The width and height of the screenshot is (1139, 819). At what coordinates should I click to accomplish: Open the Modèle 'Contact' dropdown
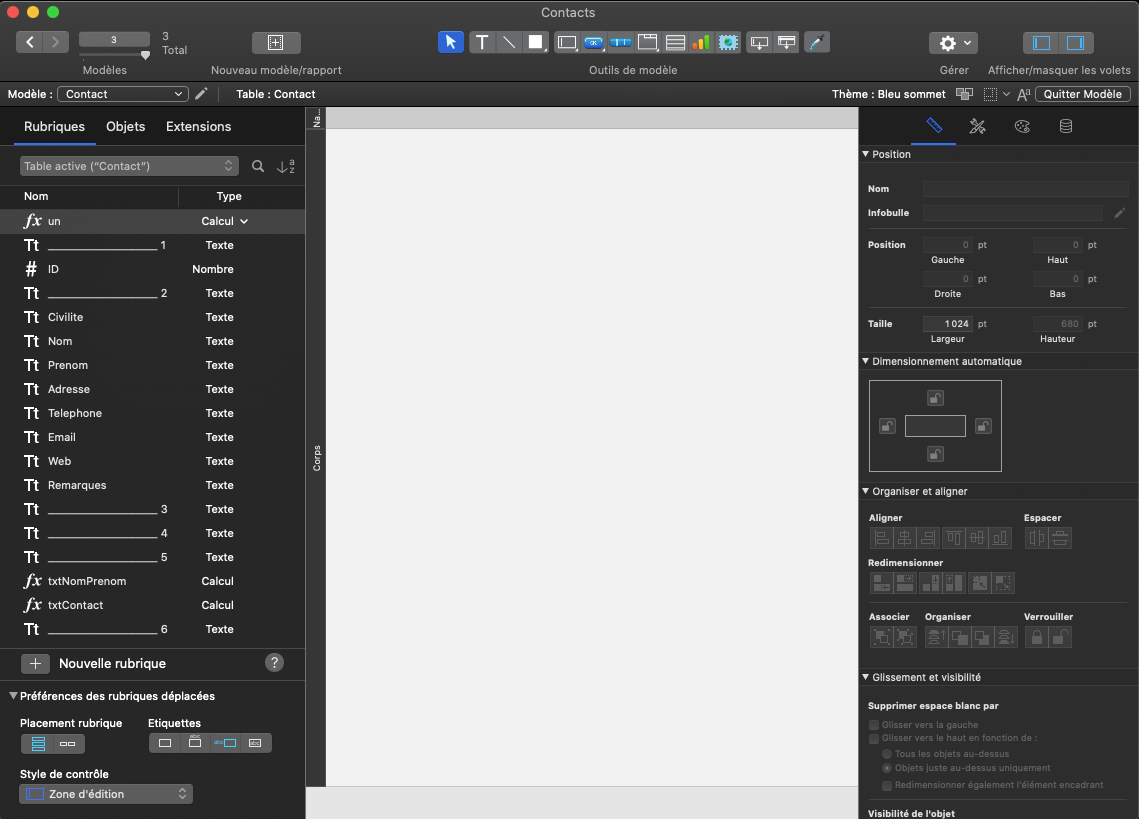(x=123, y=94)
